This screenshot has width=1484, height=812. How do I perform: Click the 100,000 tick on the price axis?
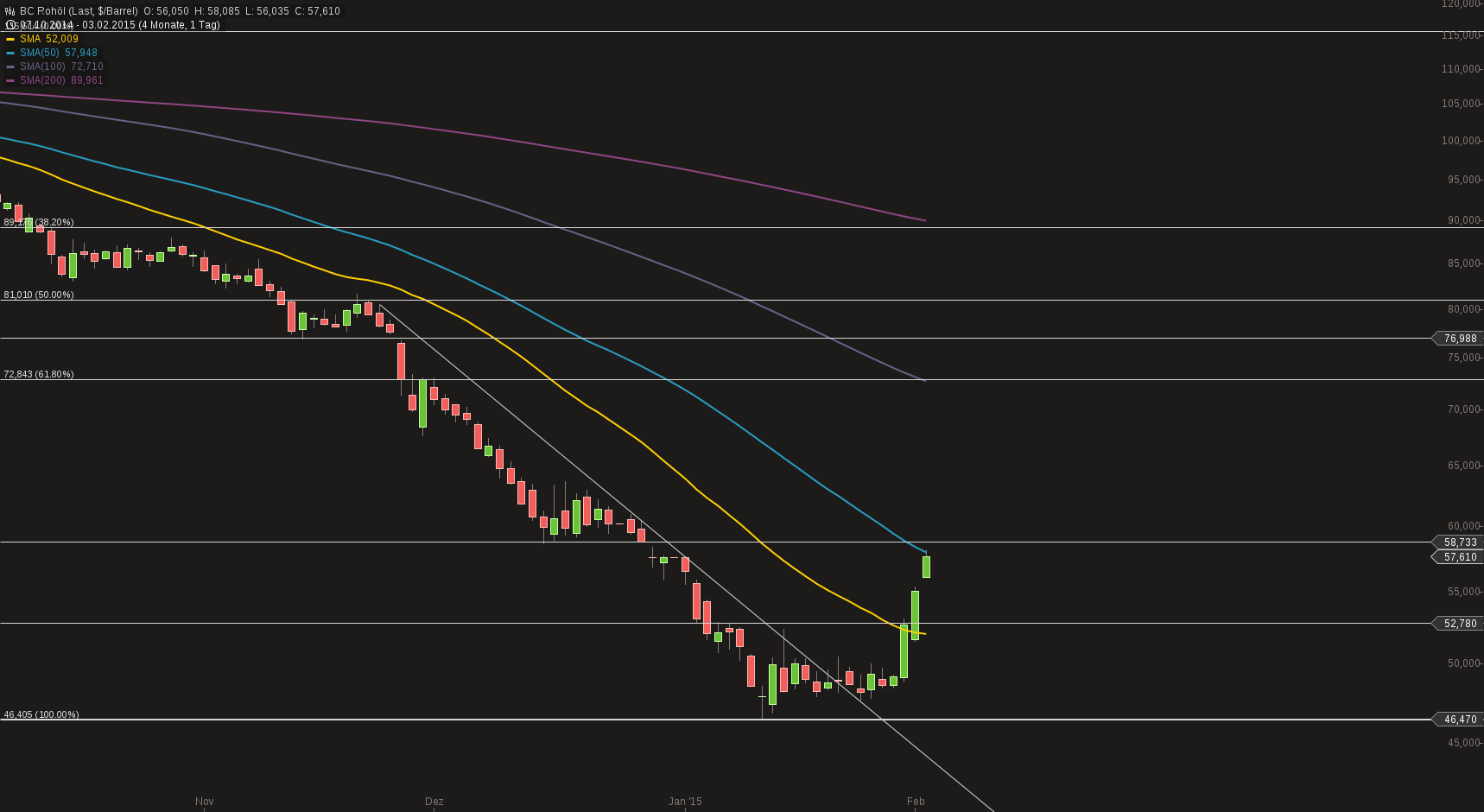(1462, 141)
